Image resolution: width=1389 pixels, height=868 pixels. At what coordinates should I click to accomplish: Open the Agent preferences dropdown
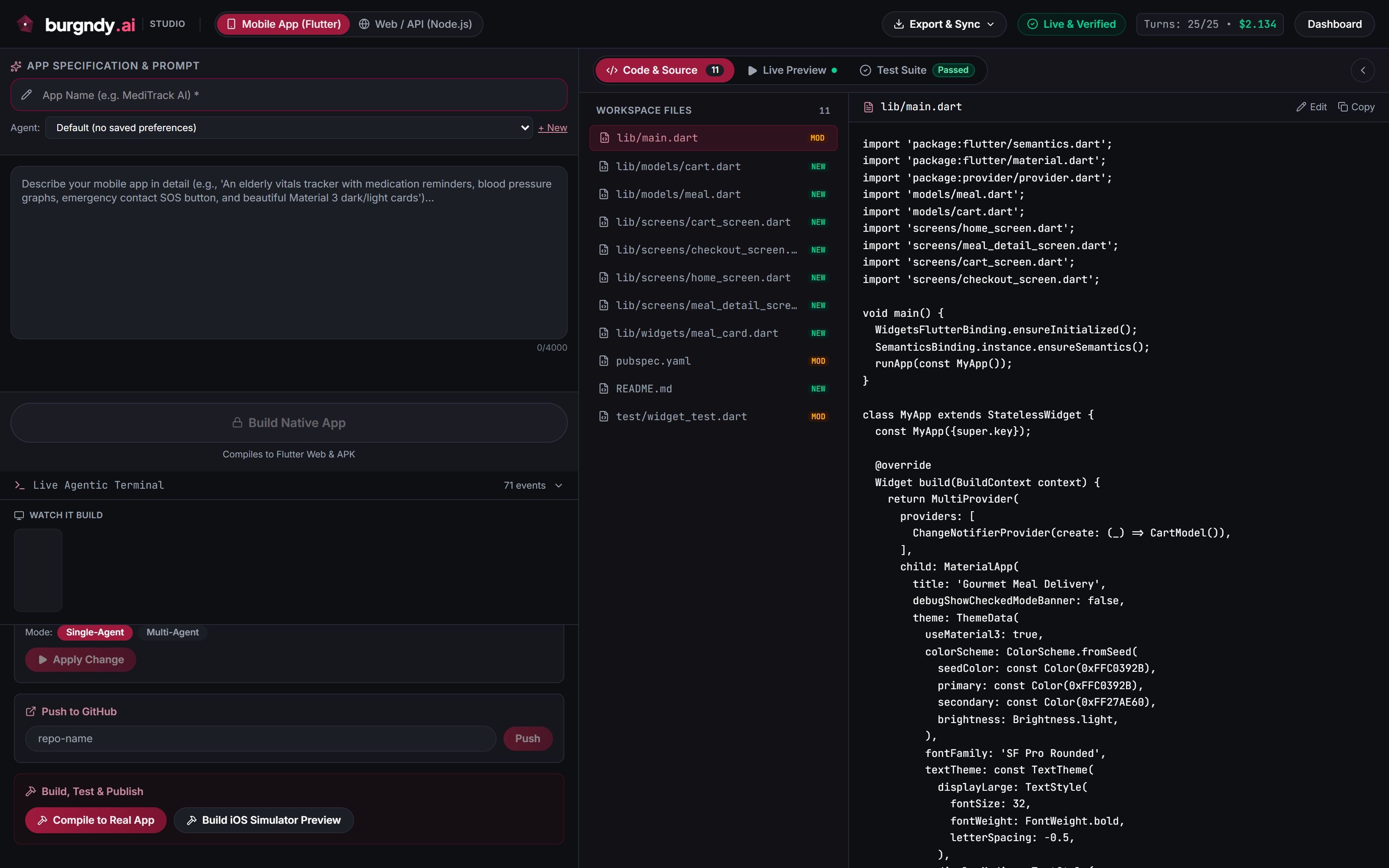(289, 128)
